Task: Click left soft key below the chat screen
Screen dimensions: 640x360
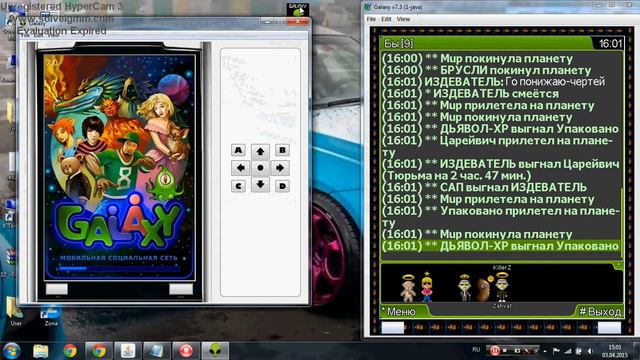Action: (393, 327)
